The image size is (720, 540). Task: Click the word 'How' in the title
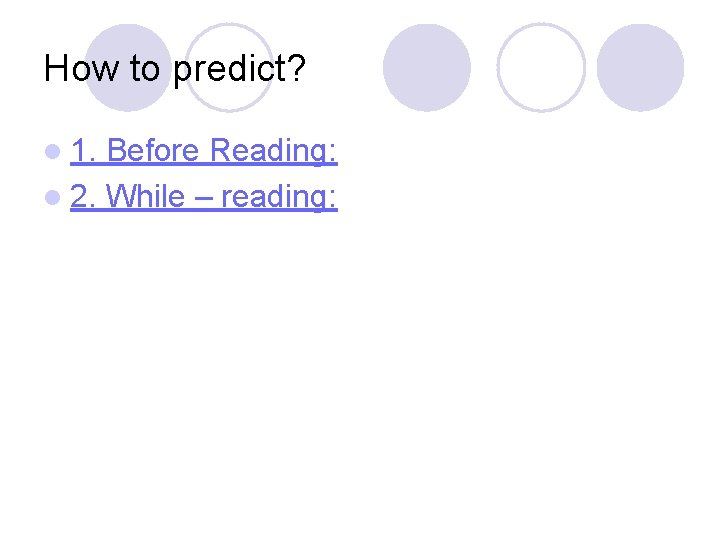pyautogui.click(x=81, y=68)
